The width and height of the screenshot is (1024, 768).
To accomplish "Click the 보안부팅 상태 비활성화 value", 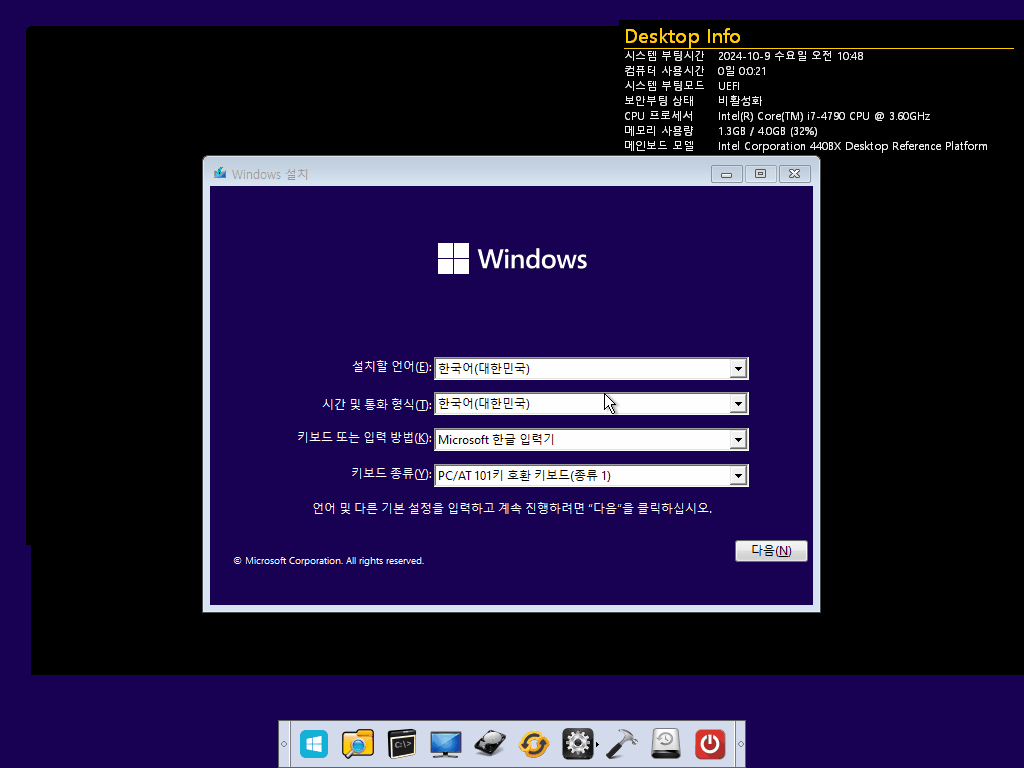I will coord(740,101).
